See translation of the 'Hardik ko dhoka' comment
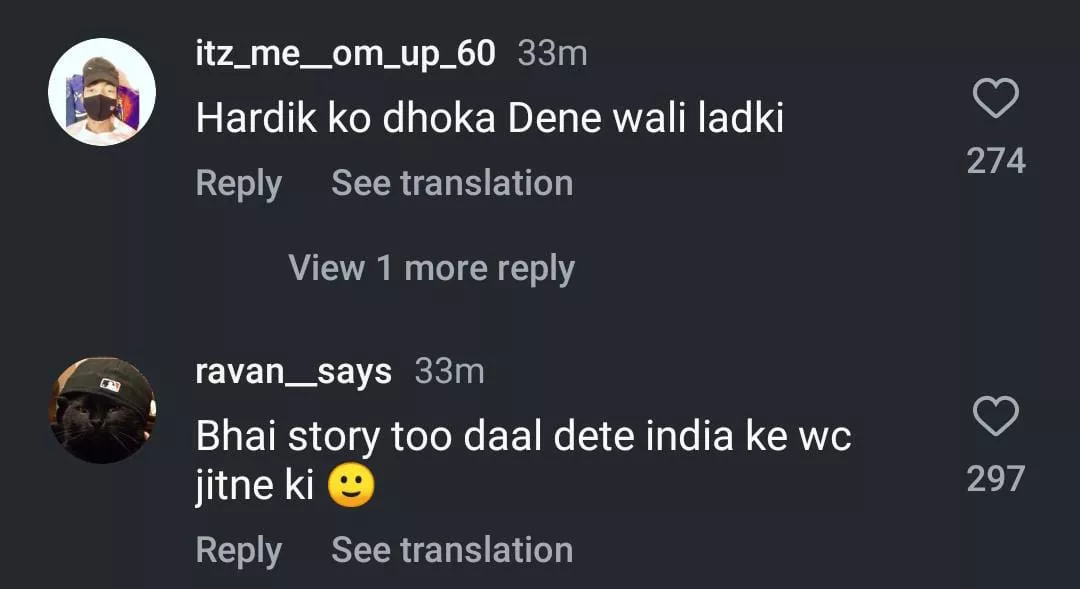This screenshot has height=589, width=1080. tap(452, 183)
